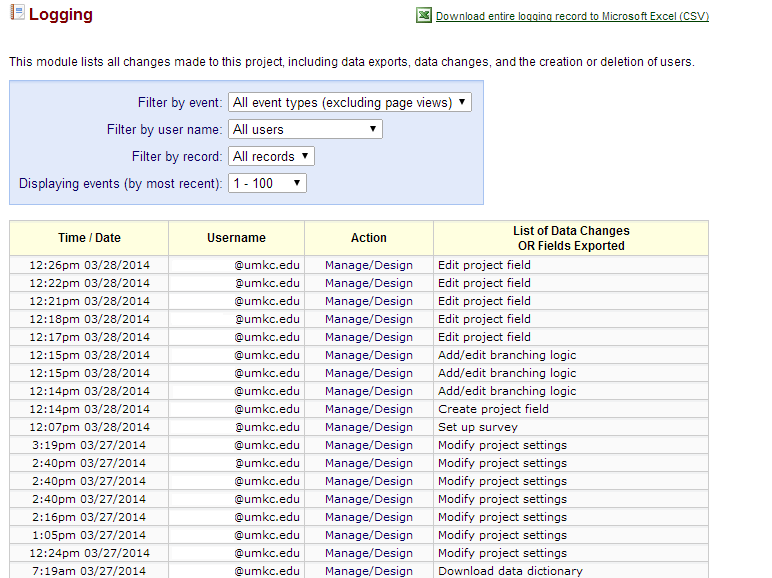Click the Action column header

point(368,238)
